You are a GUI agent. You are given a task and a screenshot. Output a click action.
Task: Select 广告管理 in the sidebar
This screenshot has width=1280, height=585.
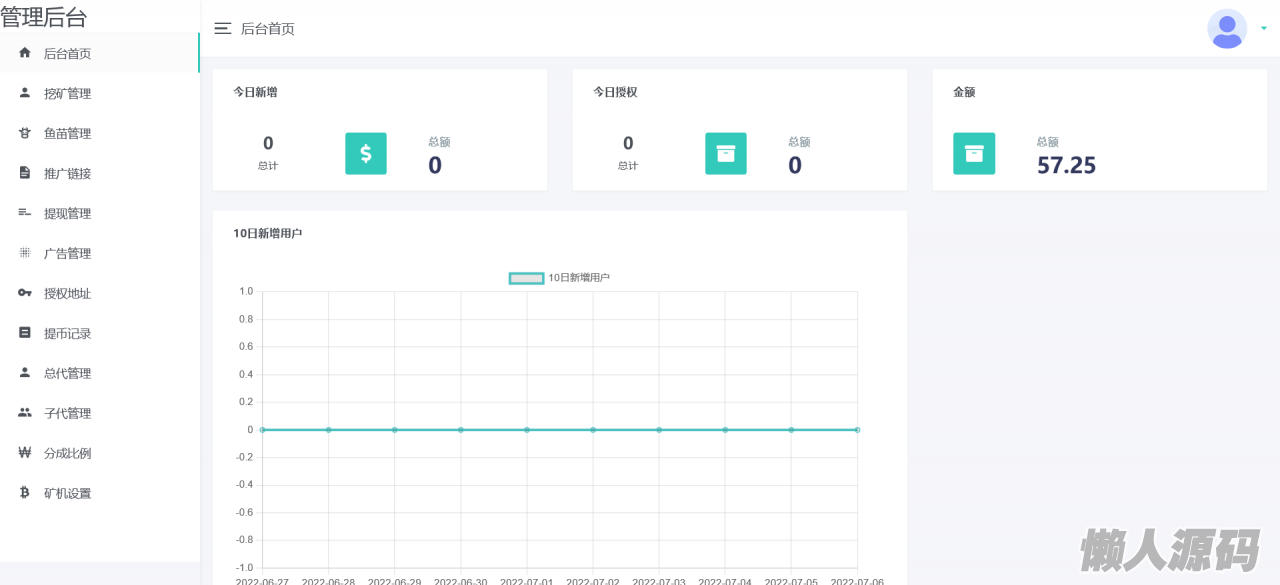pos(67,253)
